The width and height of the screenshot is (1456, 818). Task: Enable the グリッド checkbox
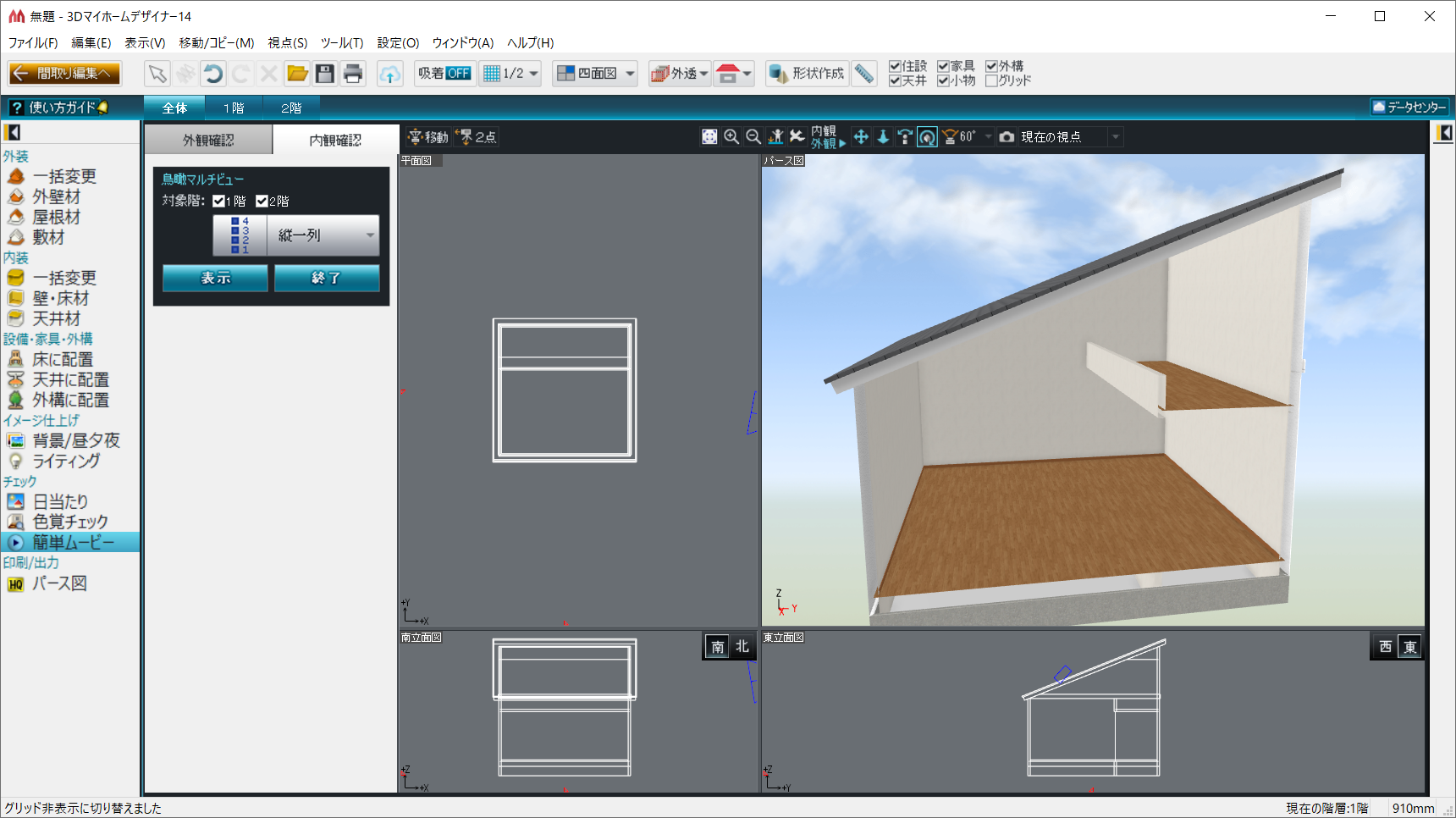tap(991, 81)
